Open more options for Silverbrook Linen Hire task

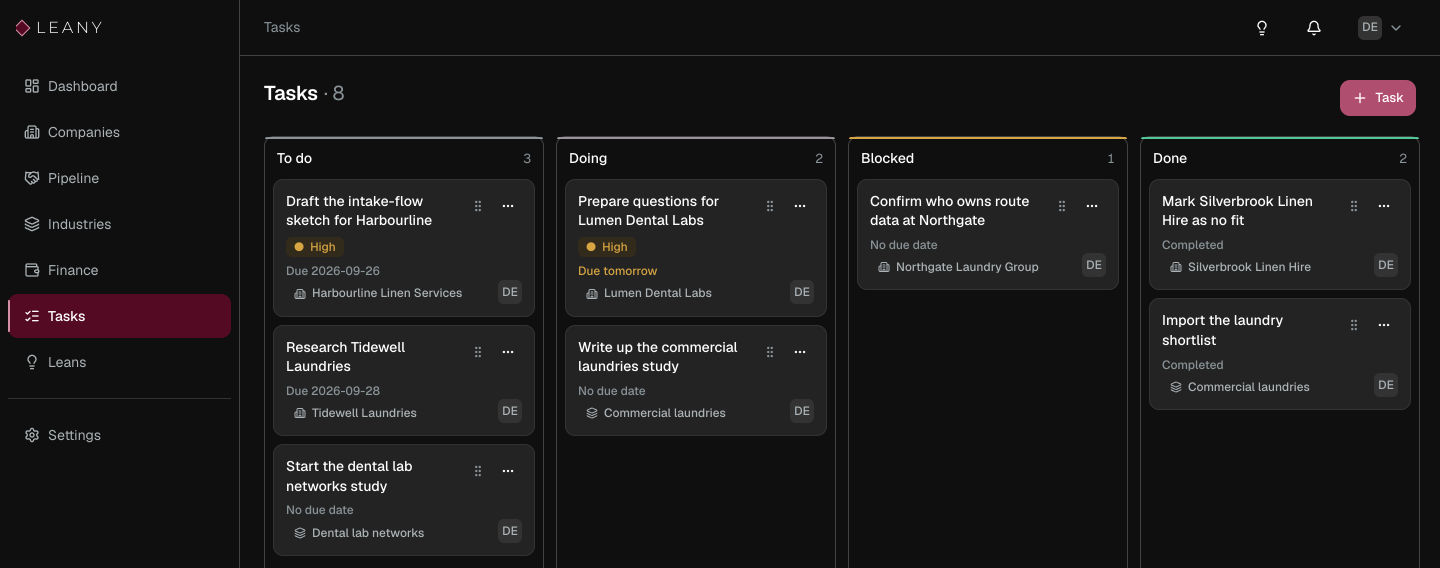[1384, 206]
